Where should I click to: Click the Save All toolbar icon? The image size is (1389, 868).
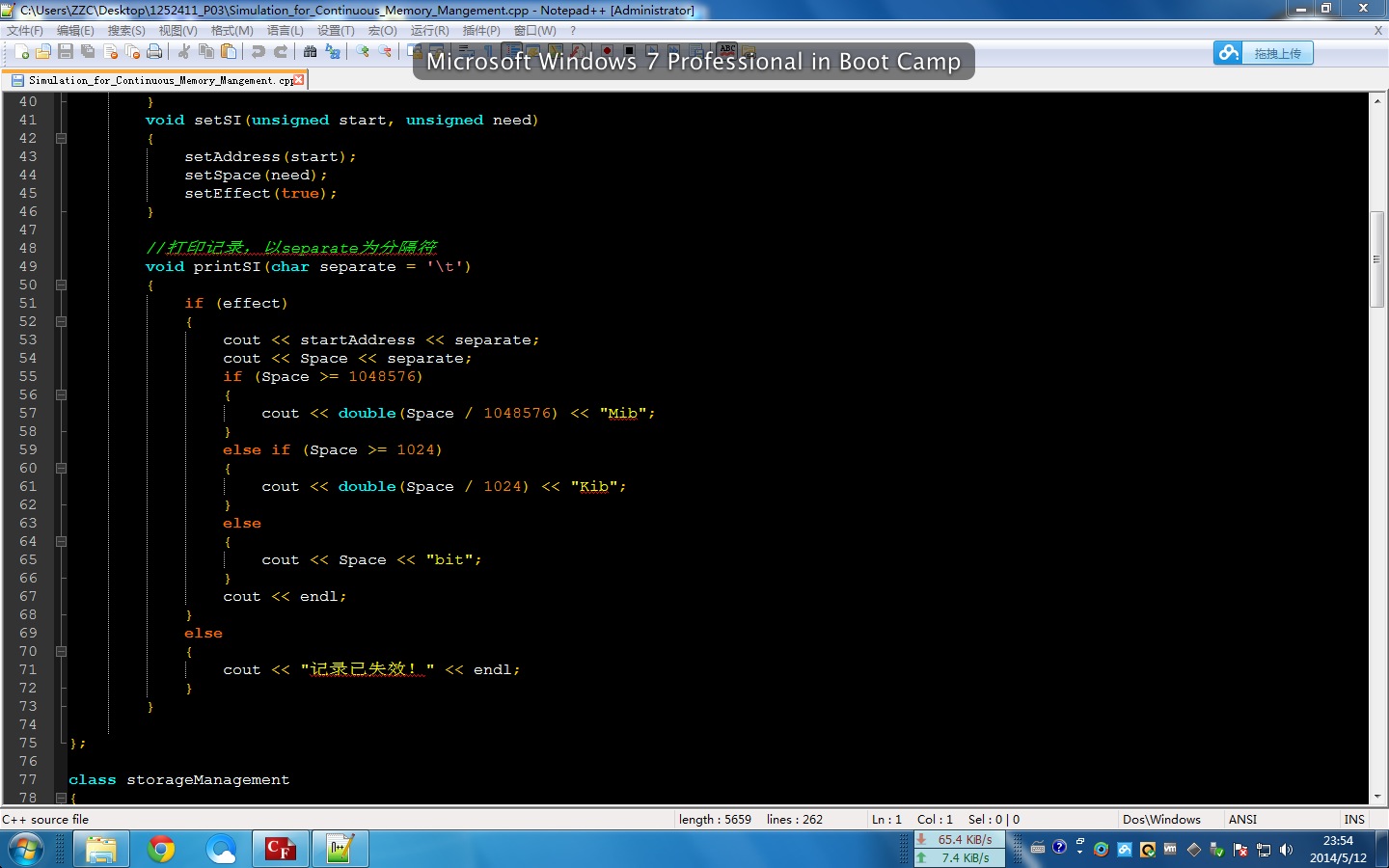pyautogui.click(x=88, y=51)
